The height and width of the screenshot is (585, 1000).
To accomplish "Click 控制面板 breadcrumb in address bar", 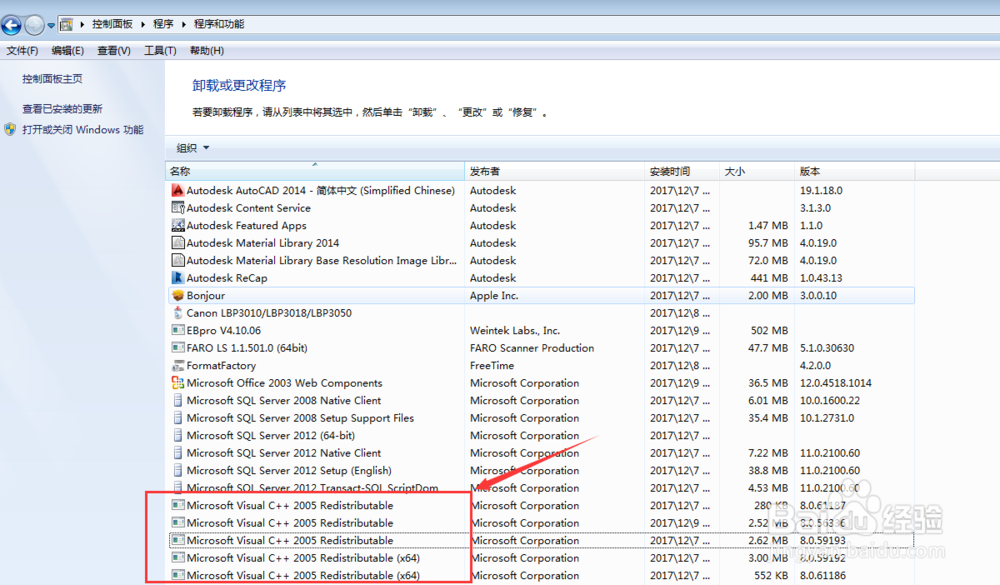I will pos(112,24).
